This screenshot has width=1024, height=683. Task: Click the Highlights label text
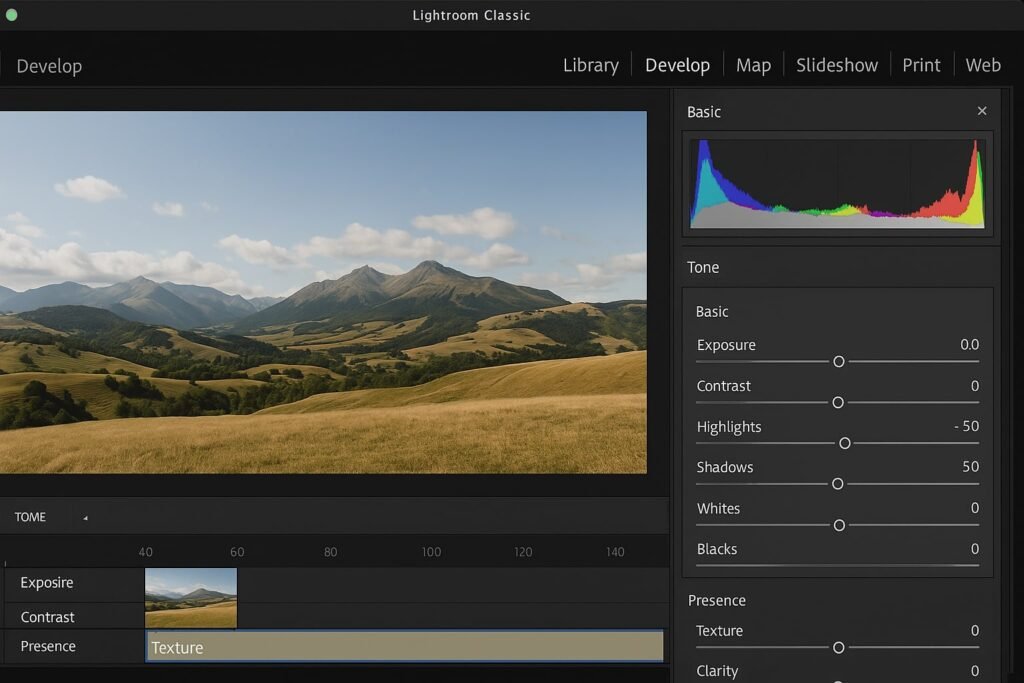pyautogui.click(x=729, y=427)
